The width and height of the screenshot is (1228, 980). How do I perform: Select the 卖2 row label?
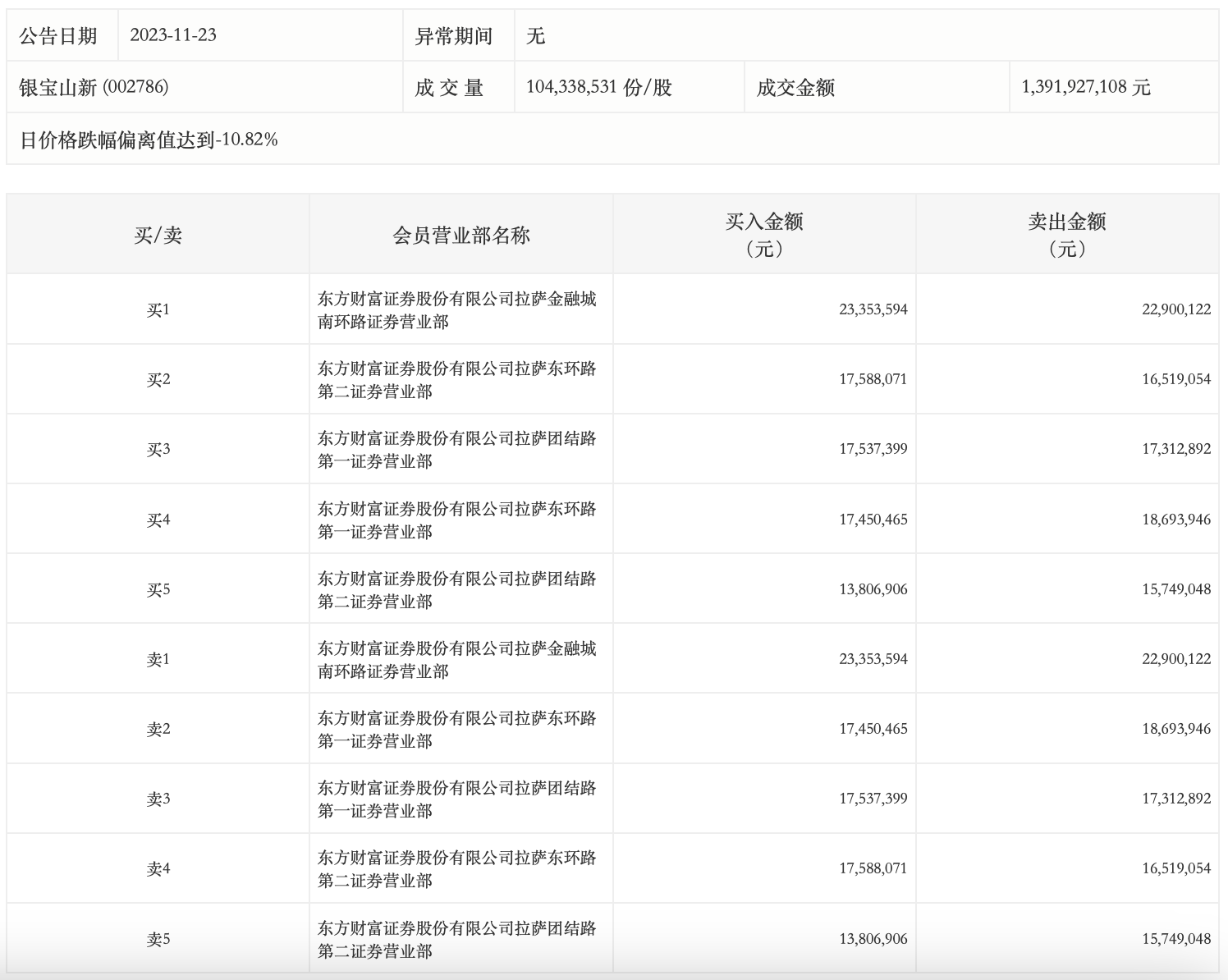click(x=158, y=729)
